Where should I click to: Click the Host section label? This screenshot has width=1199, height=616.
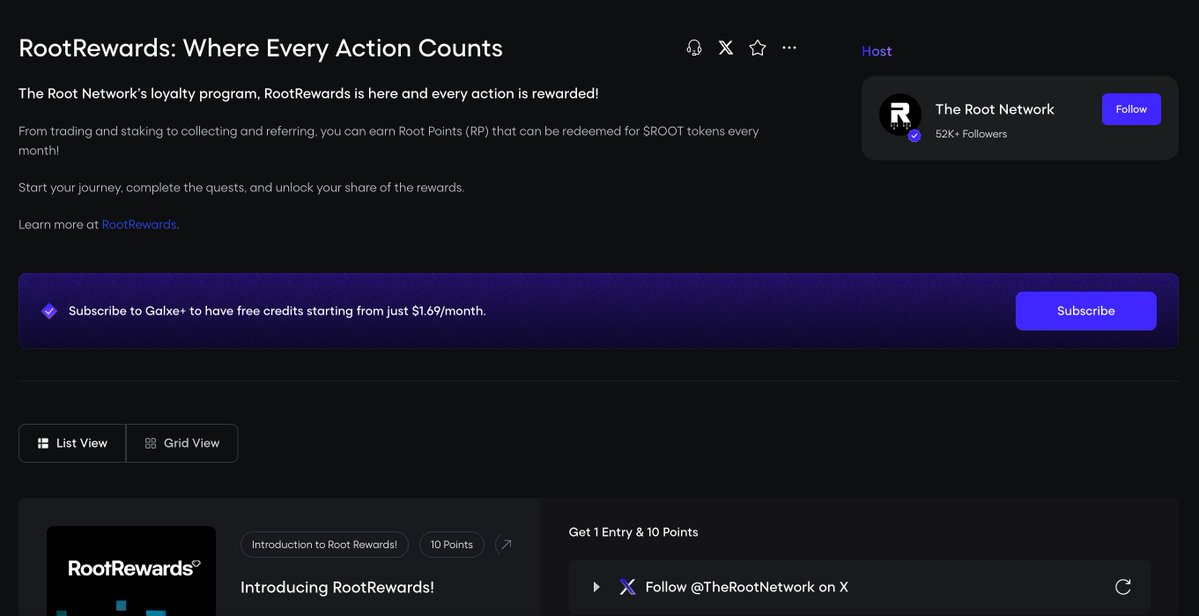876,51
